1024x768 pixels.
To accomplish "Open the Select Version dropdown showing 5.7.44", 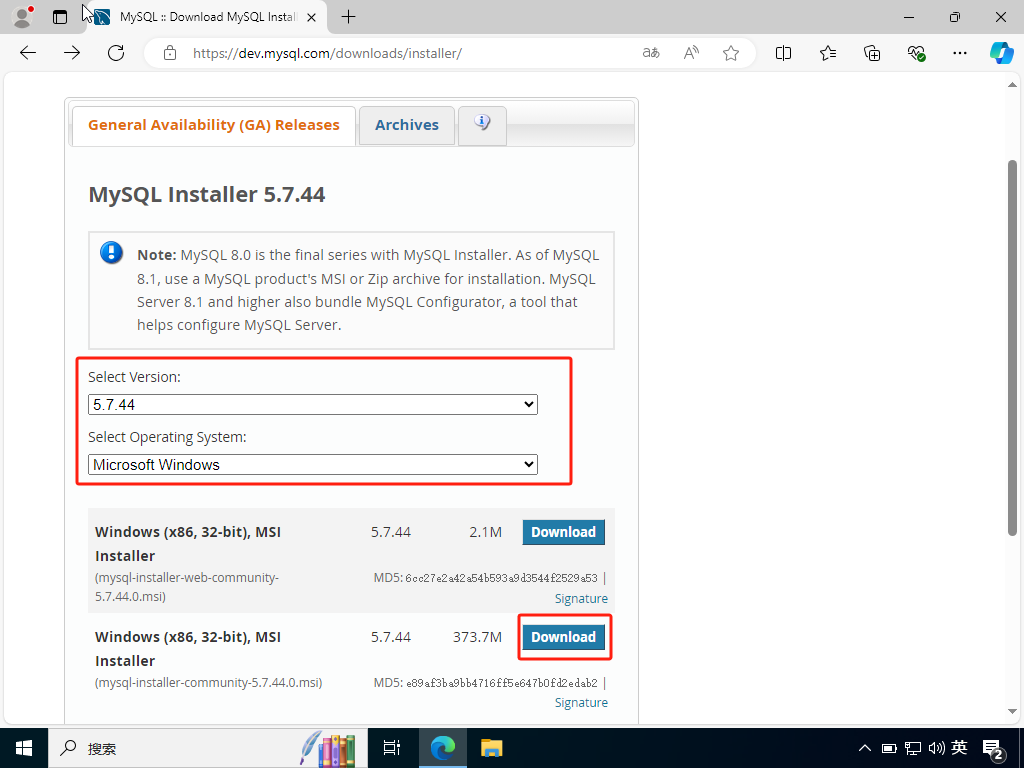I will tap(313, 405).
